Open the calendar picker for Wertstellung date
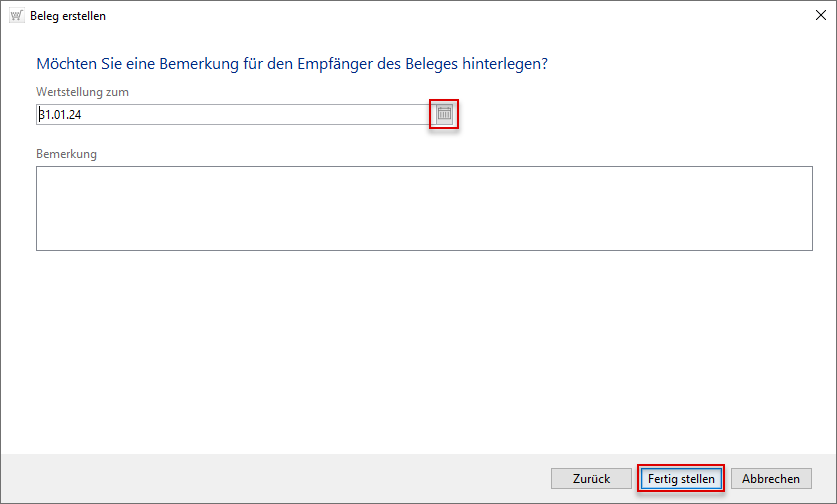Viewport: 837px width, 504px height. click(x=444, y=115)
